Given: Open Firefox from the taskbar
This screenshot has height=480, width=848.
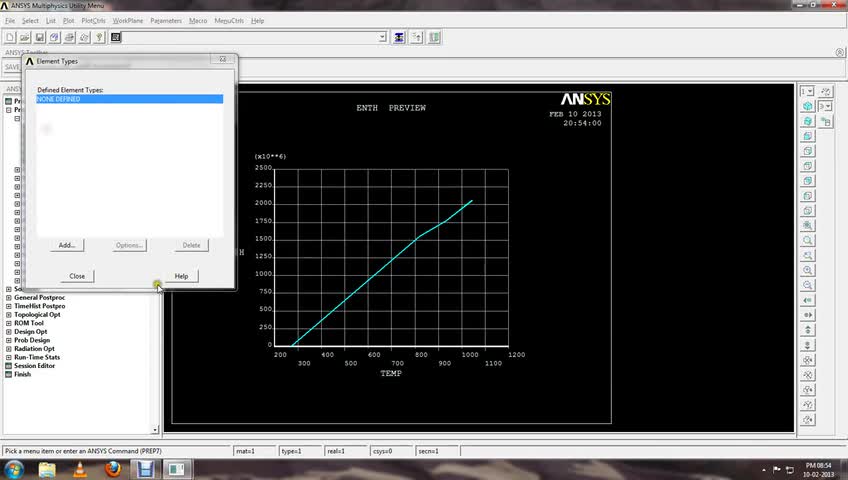Looking at the screenshot, I should [112, 469].
